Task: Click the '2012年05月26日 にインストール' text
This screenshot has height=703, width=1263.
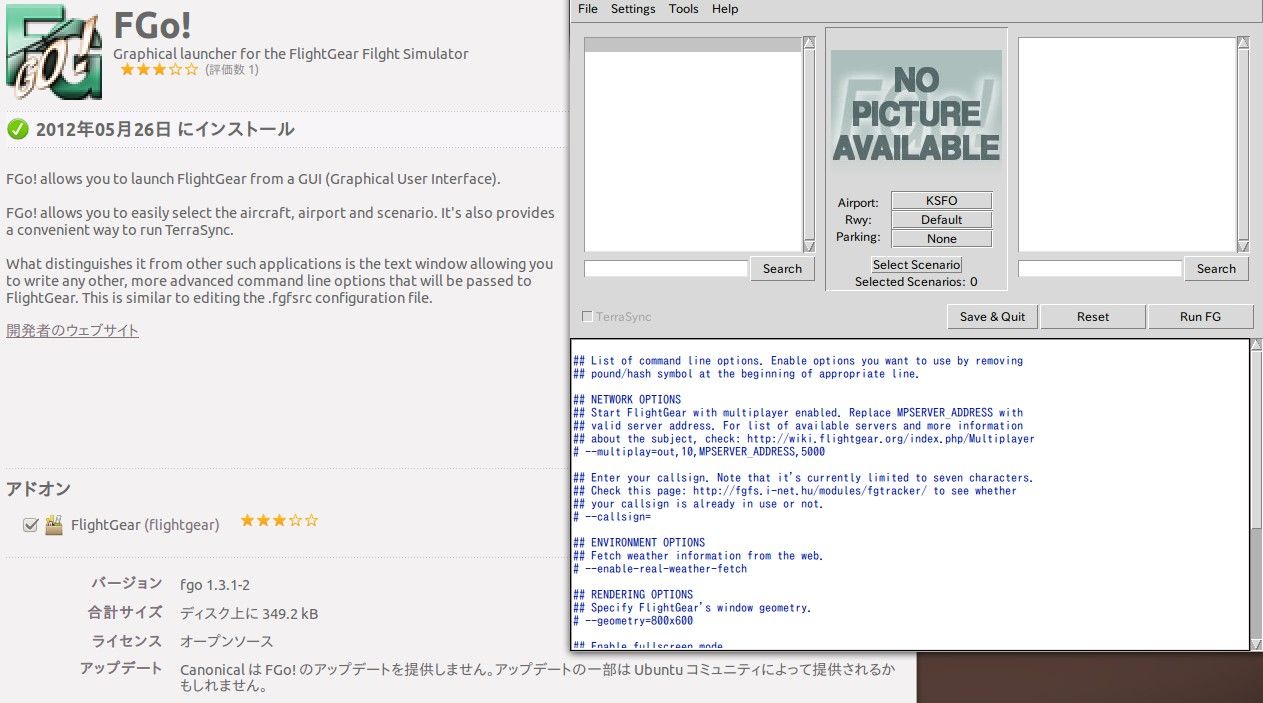Action: (x=165, y=129)
